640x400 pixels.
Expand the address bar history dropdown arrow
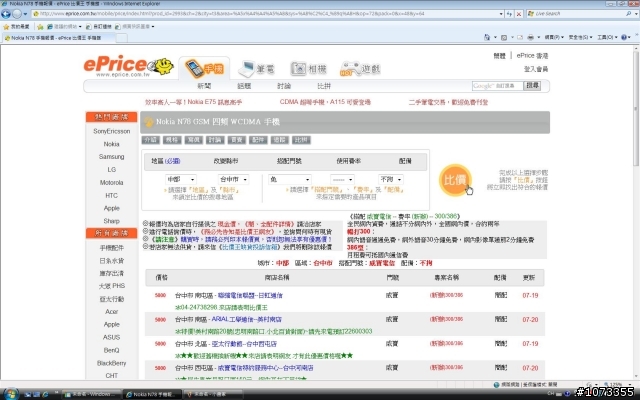501,14
